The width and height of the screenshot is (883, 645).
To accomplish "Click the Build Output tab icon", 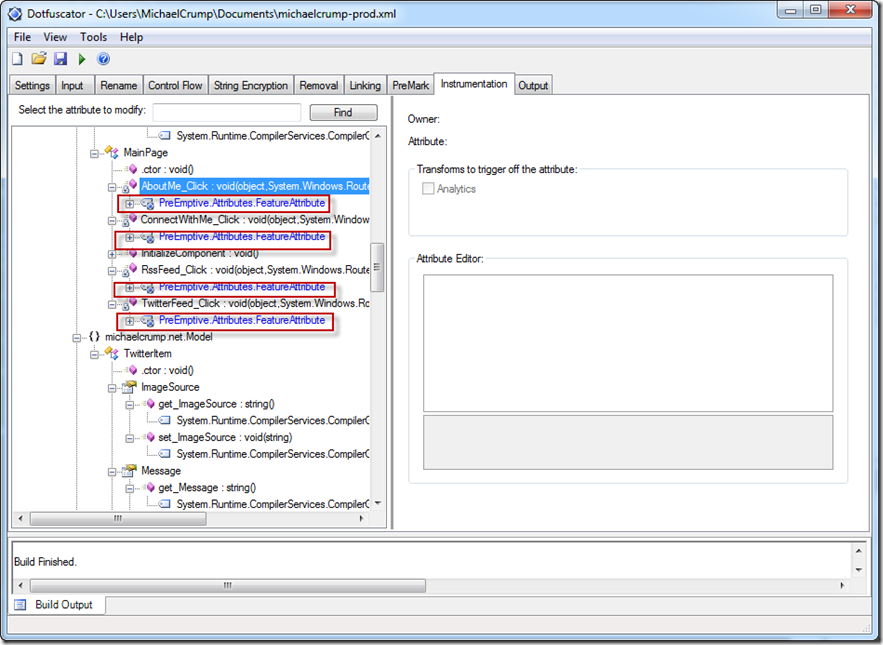I will 20,605.
